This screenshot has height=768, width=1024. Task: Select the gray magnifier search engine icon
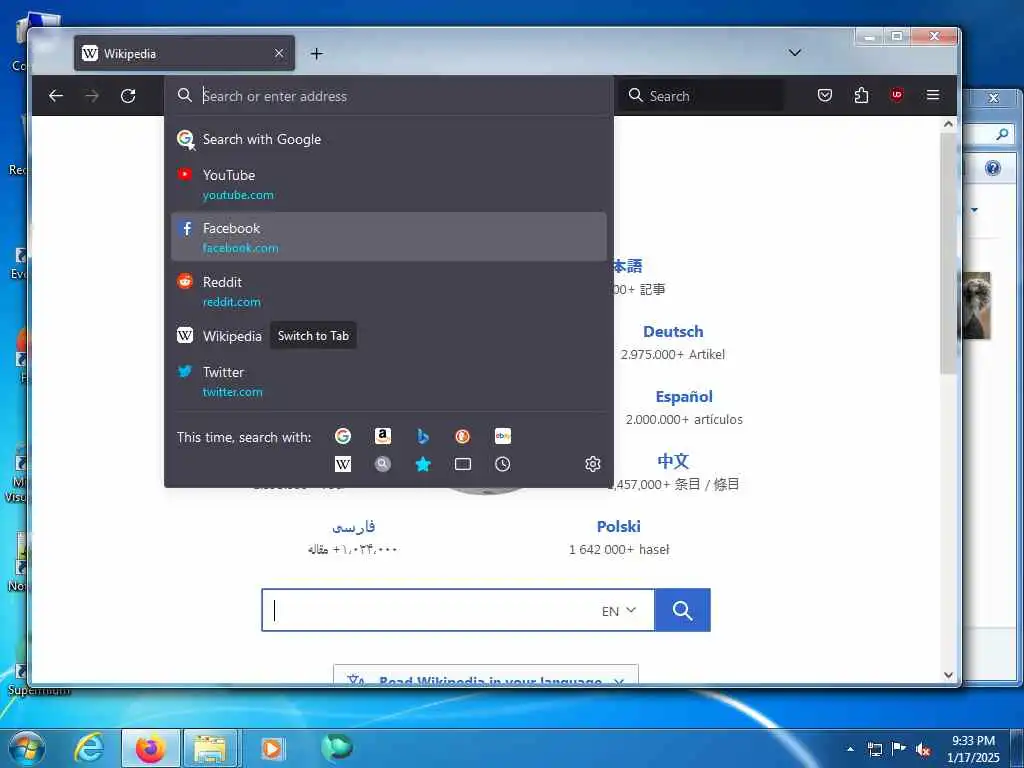click(383, 464)
